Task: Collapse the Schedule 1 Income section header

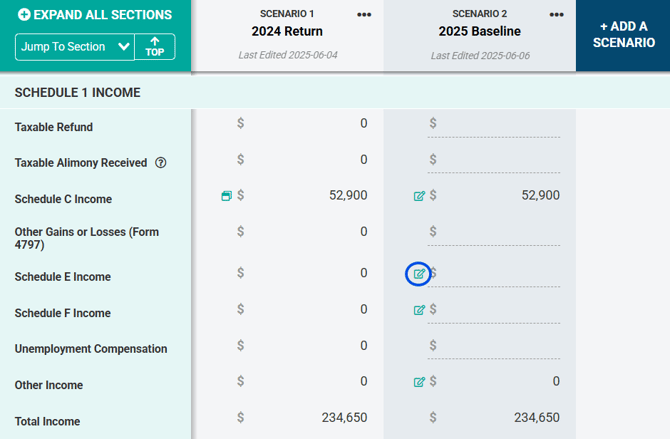Action: coord(78,92)
